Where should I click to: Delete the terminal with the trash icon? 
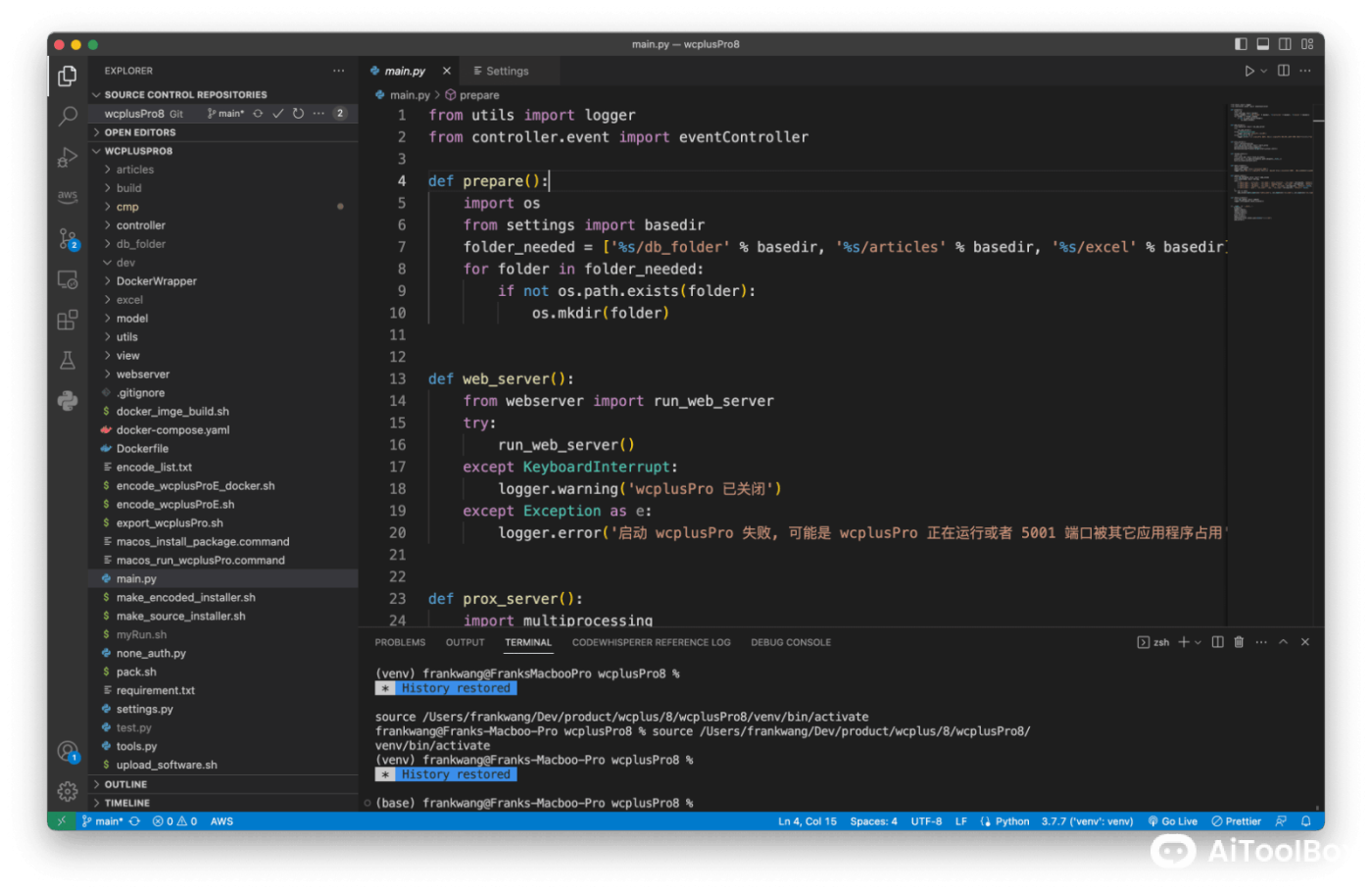(1239, 642)
